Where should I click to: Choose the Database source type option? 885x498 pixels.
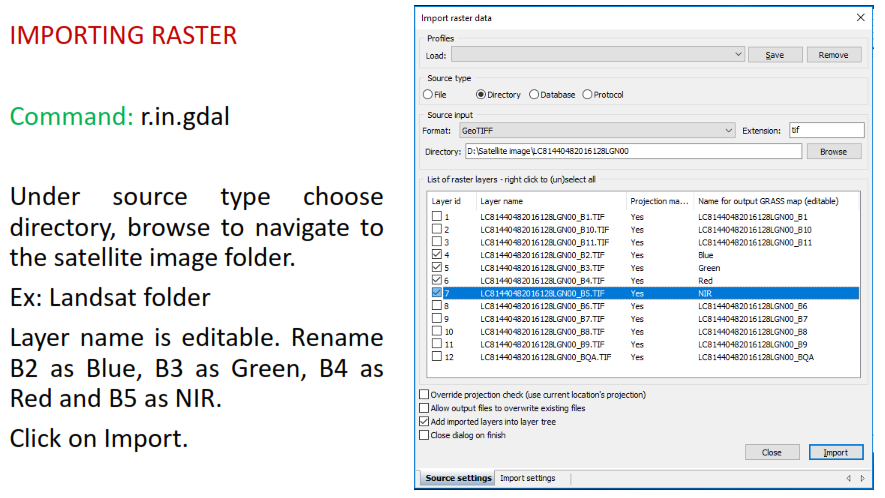click(x=534, y=95)
